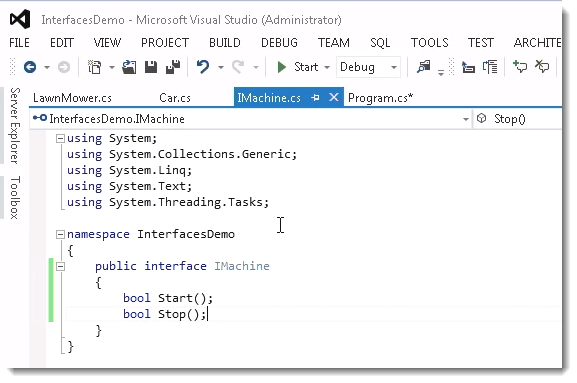
Task: Open the Navigate Backward history dropdown
Action: click(47, 67)
